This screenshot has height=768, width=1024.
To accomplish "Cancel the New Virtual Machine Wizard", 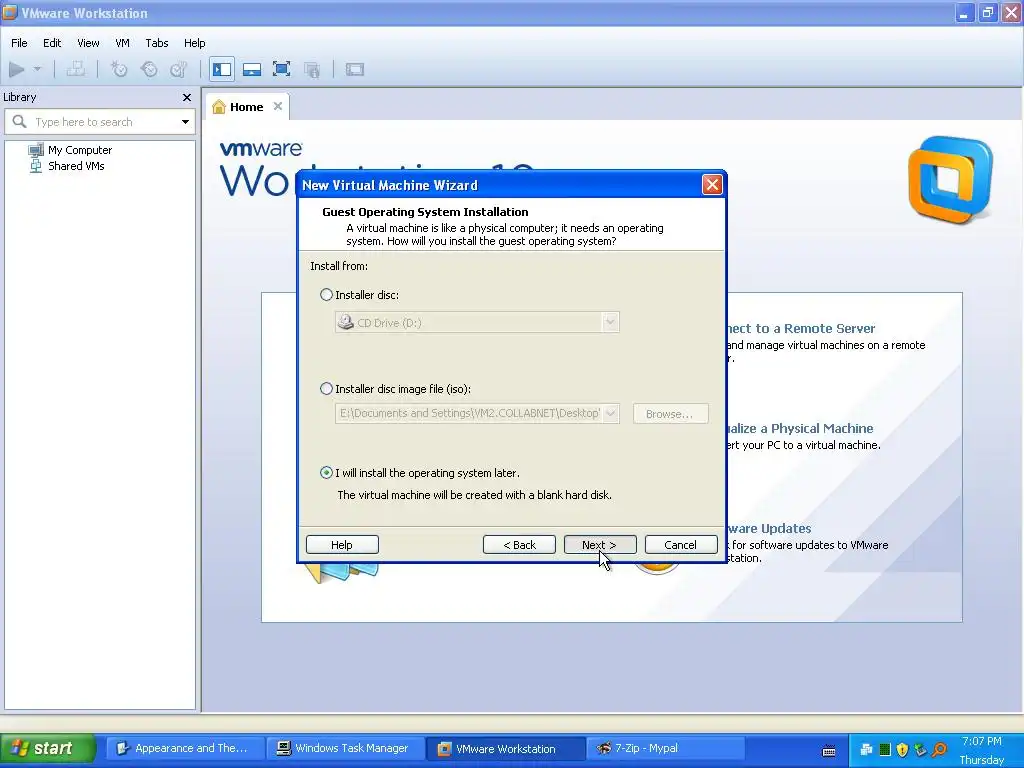I will coord(680,545).
